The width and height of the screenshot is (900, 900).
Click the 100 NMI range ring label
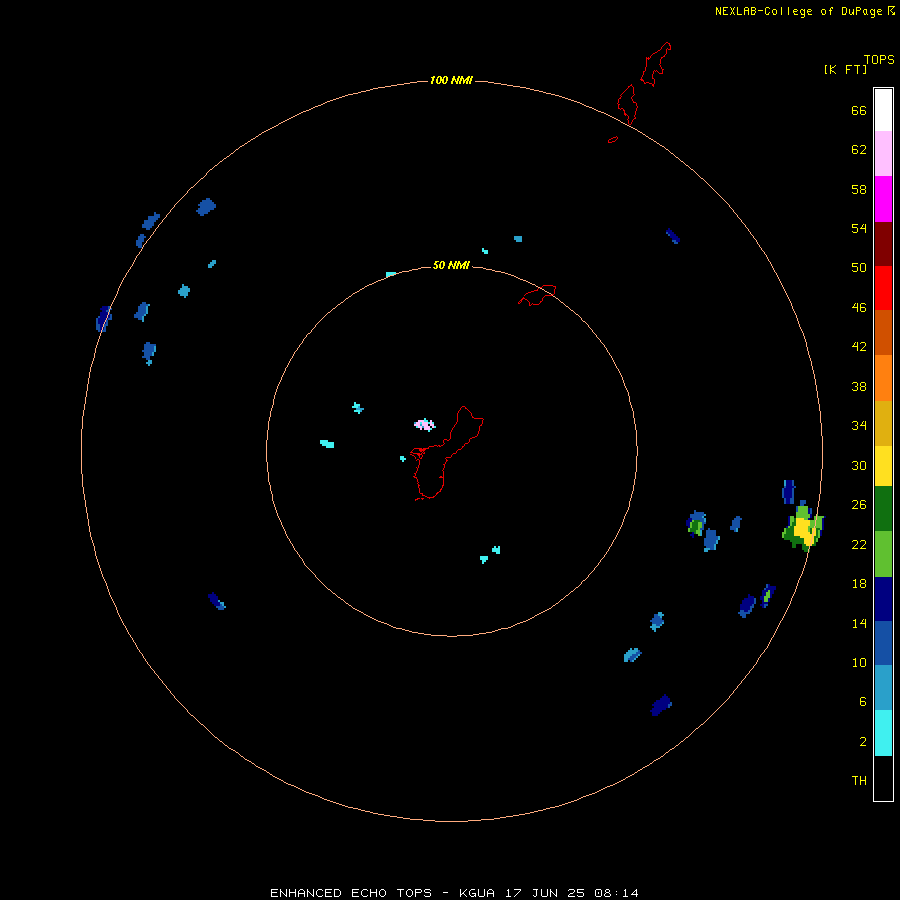[x=451, y=80]
